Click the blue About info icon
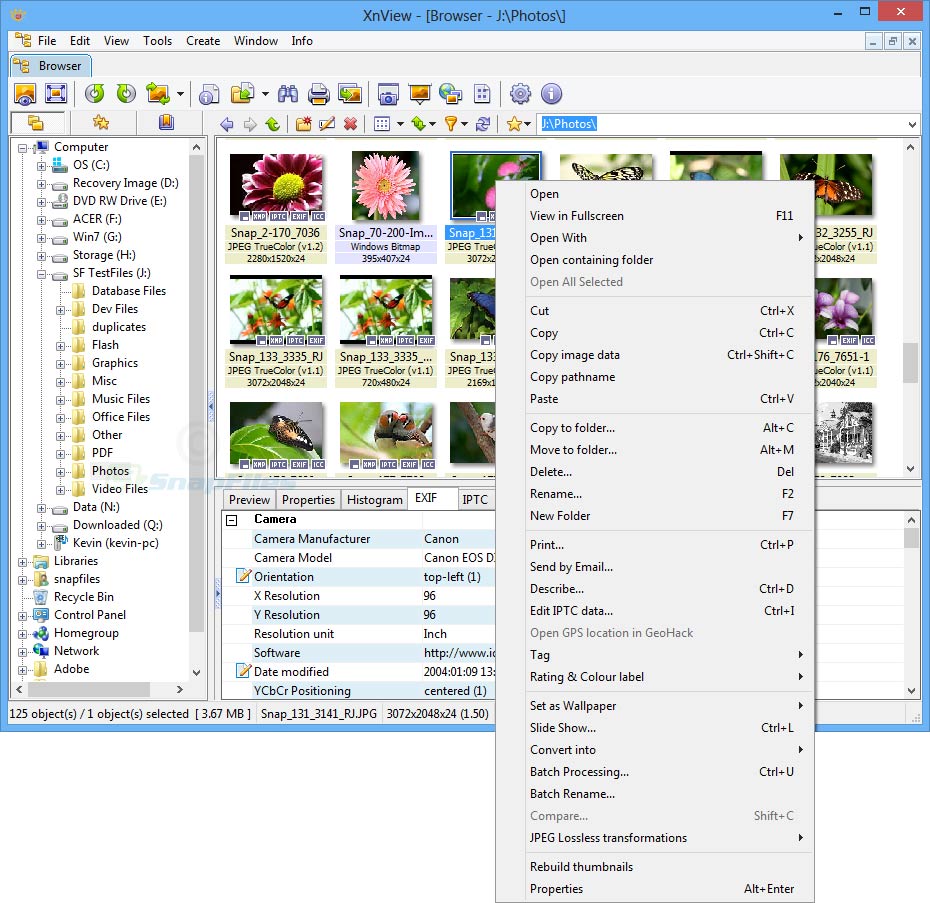930x903 pixels. coord(551,94)
